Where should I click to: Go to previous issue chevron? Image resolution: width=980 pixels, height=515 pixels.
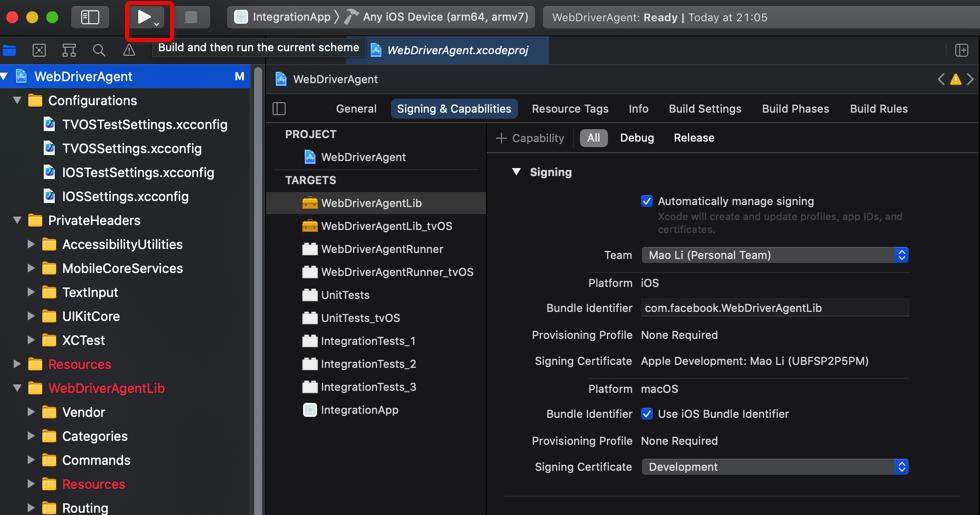[x=941, y=79]
